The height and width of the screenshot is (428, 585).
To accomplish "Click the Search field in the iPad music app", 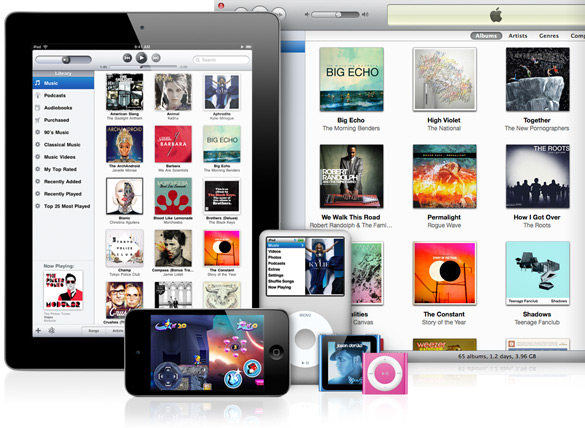I will pos(221,60).
